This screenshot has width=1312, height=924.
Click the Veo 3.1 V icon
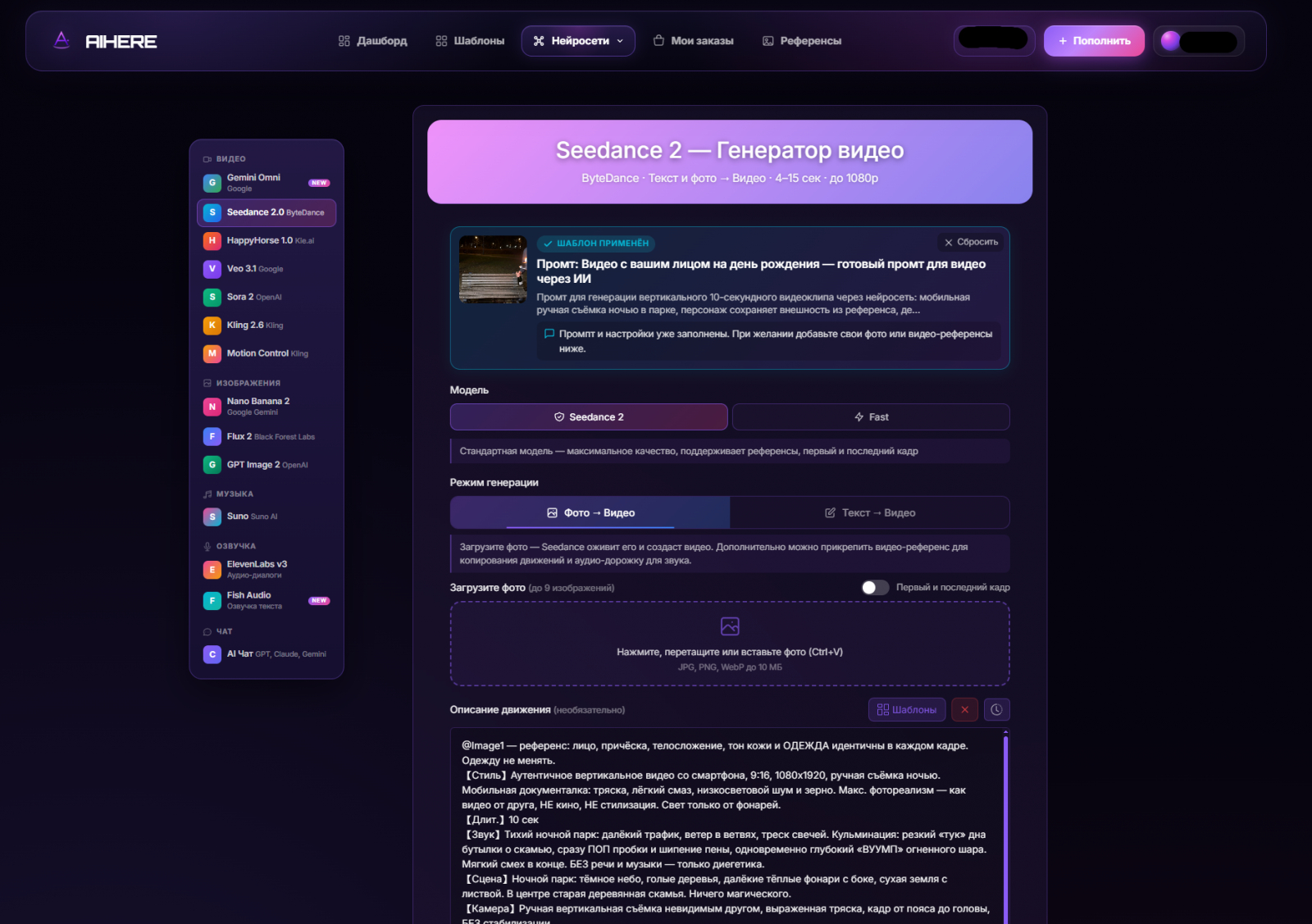pyautogui.click(x=212, y=269)
